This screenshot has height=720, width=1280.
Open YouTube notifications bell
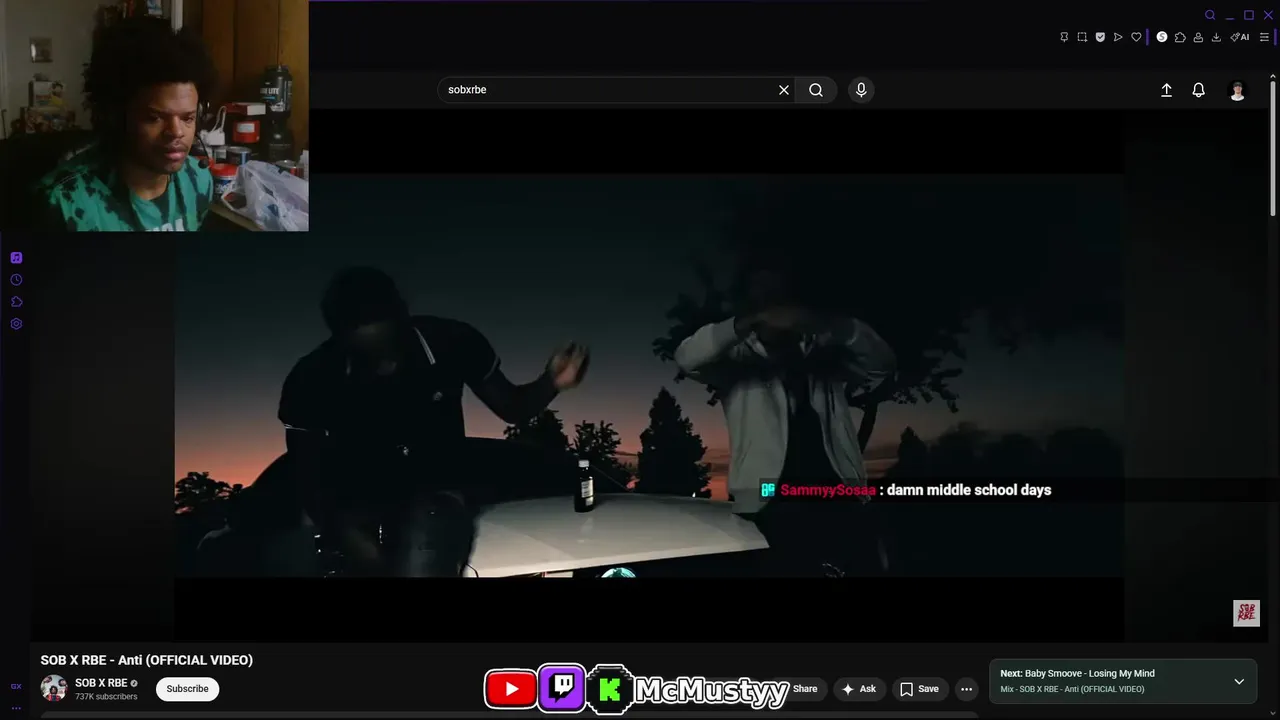pyautogui.click(x=1198, y=90)
